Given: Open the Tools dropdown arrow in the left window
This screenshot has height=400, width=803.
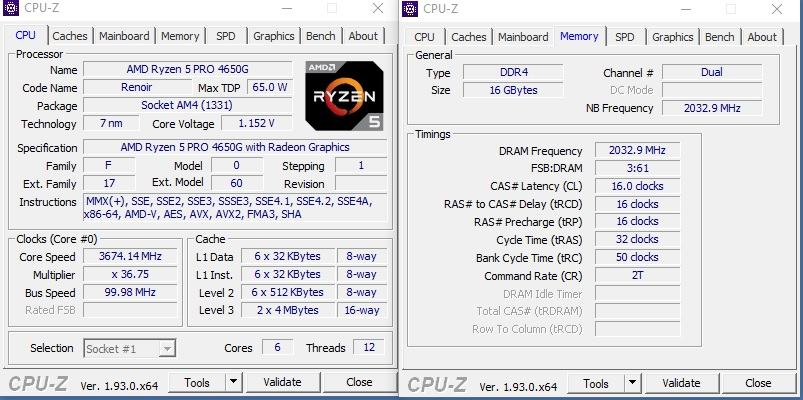Looking at the screenshot, I should click(x=234, y=382).
